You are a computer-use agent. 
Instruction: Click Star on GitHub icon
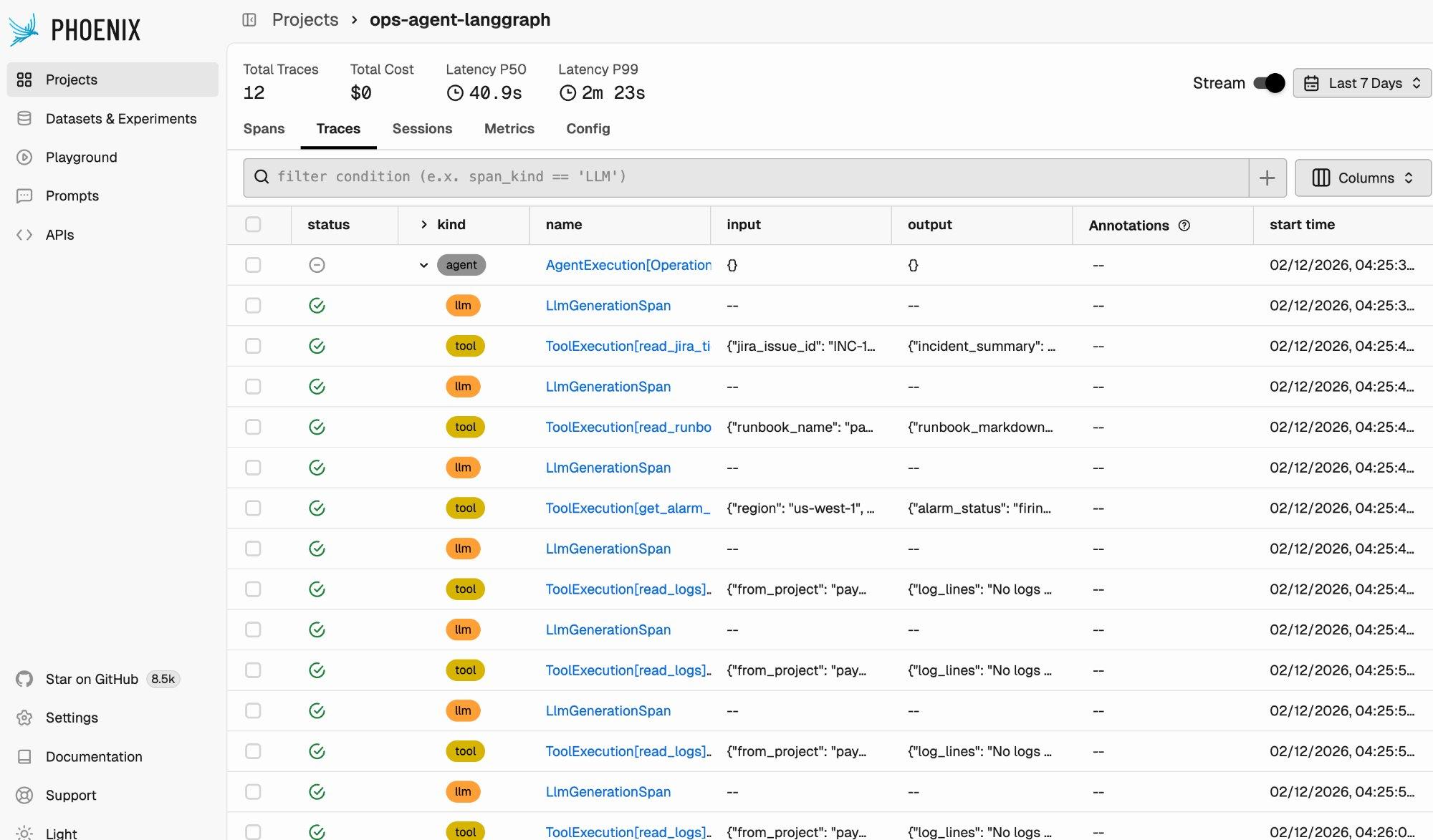[x=24, y=680]
